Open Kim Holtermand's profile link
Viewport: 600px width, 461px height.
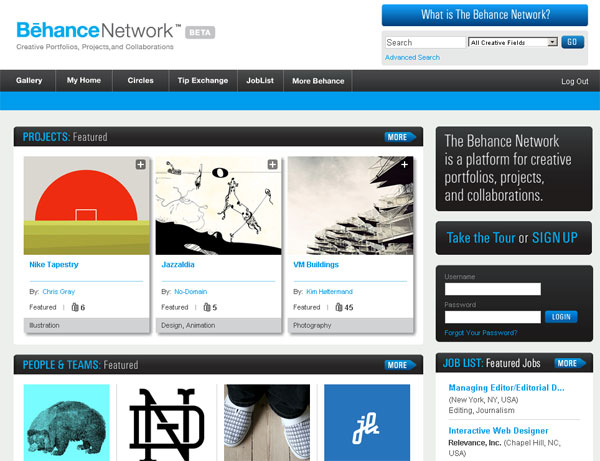click(329, 292)
